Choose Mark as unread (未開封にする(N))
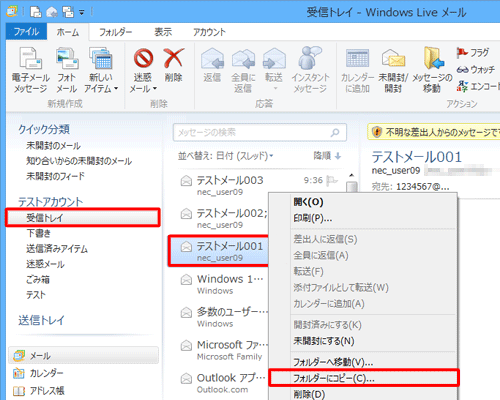Viewport: 500px width, 400px height. [363, 341]
